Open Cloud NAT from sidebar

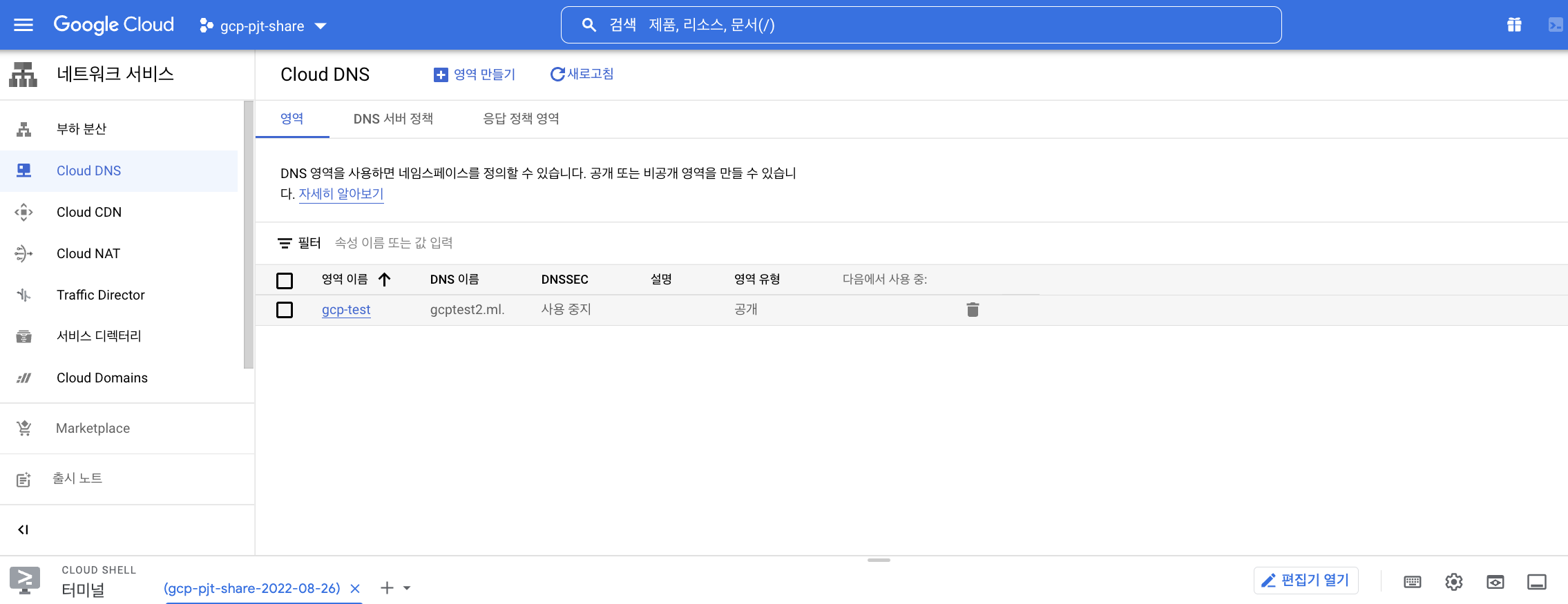119,253
